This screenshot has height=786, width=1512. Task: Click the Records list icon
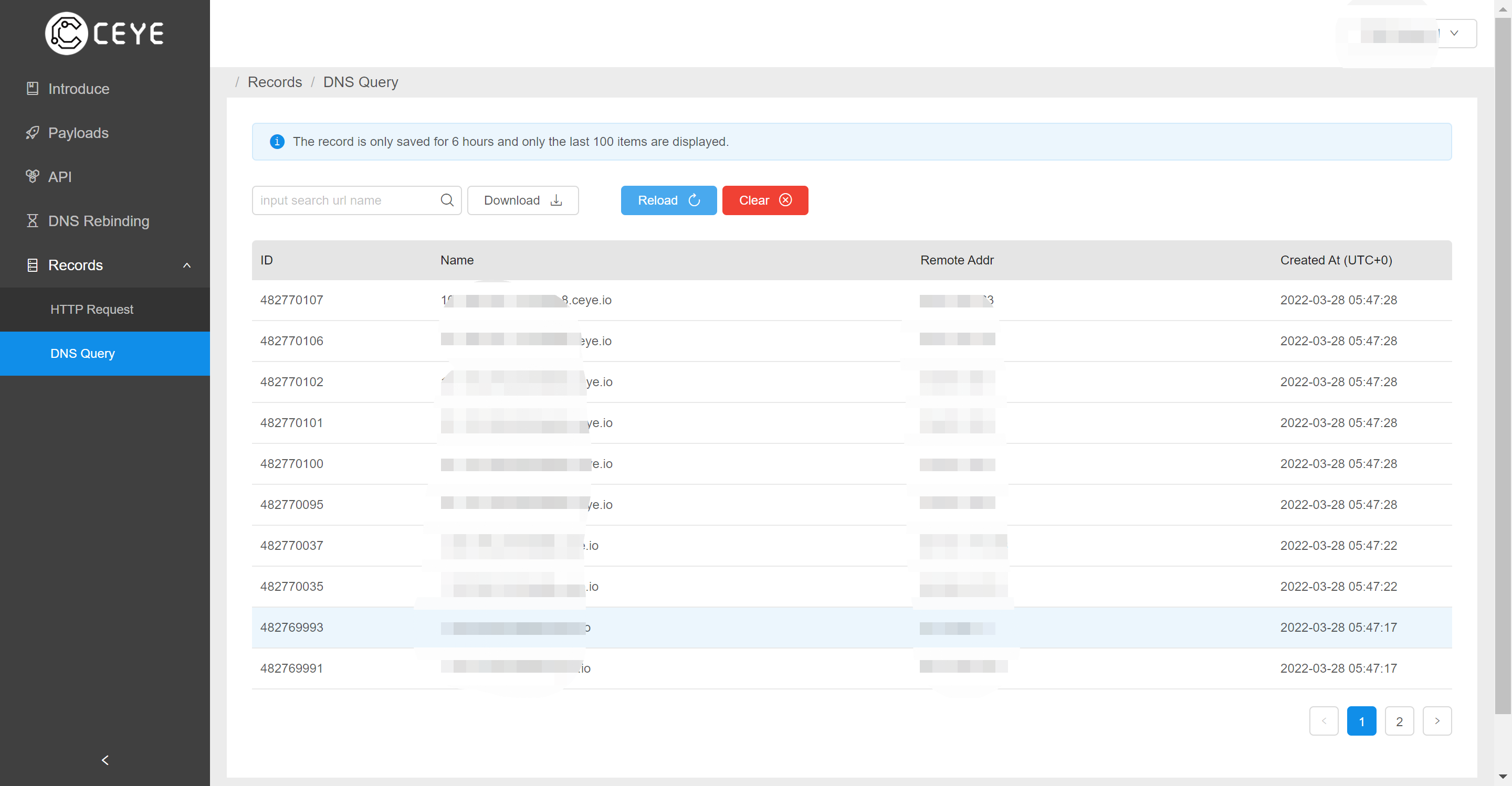pos(32,265)
